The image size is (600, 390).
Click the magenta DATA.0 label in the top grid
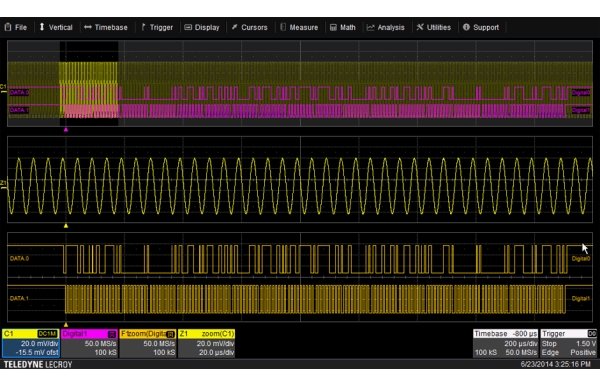19,92
